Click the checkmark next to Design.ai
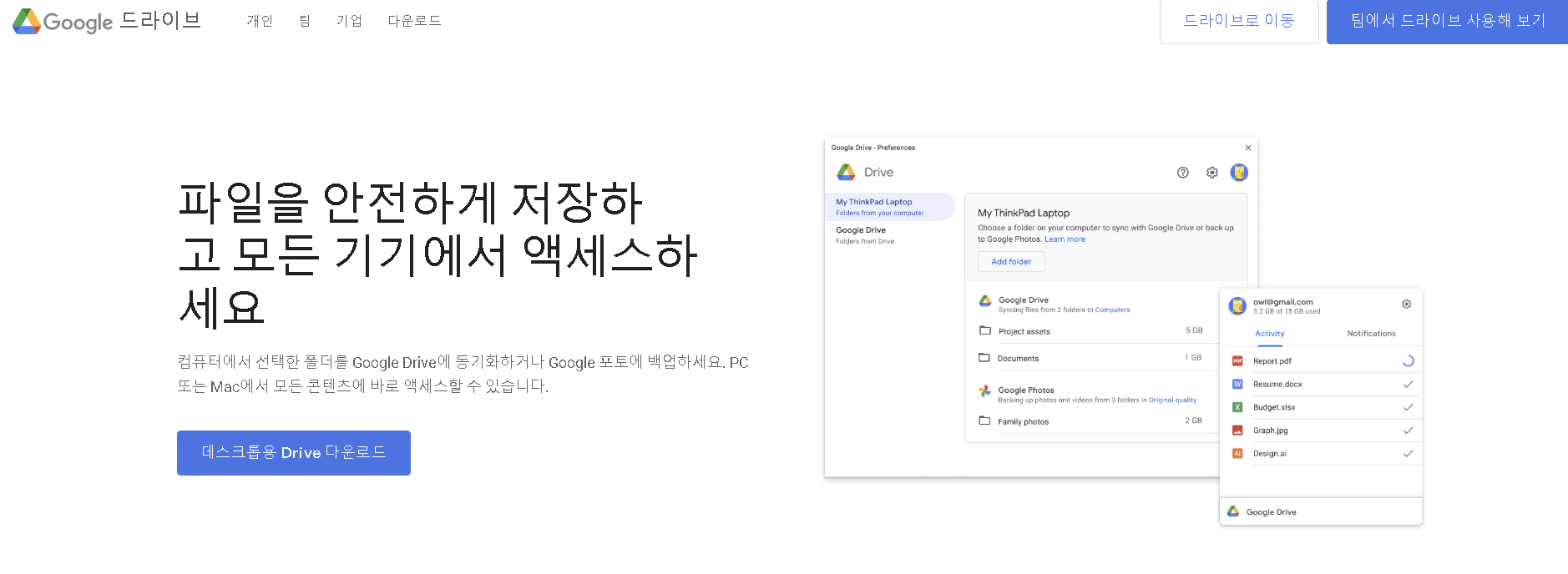Image resolution: width=1568 pixels, height=574 pixels. tap(1408, 454)
